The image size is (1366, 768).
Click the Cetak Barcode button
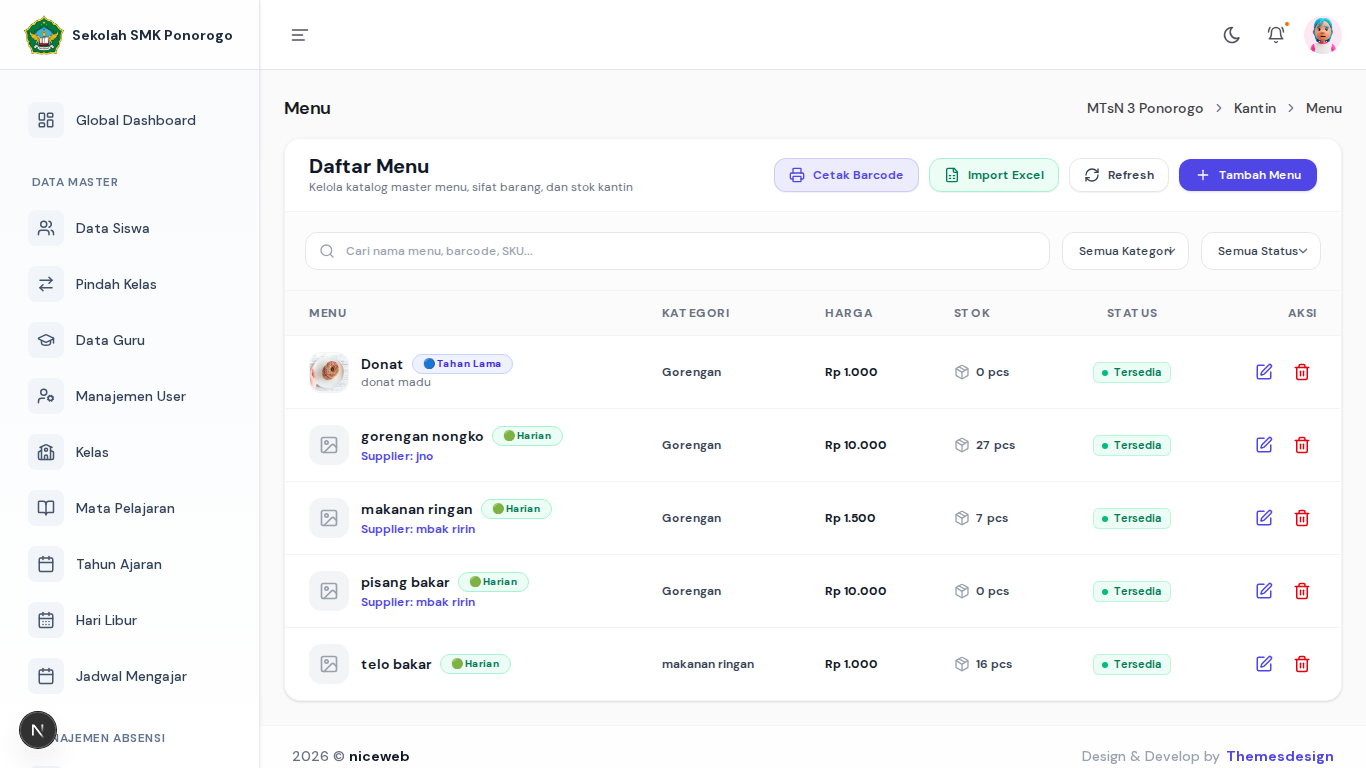pos(846,175)
